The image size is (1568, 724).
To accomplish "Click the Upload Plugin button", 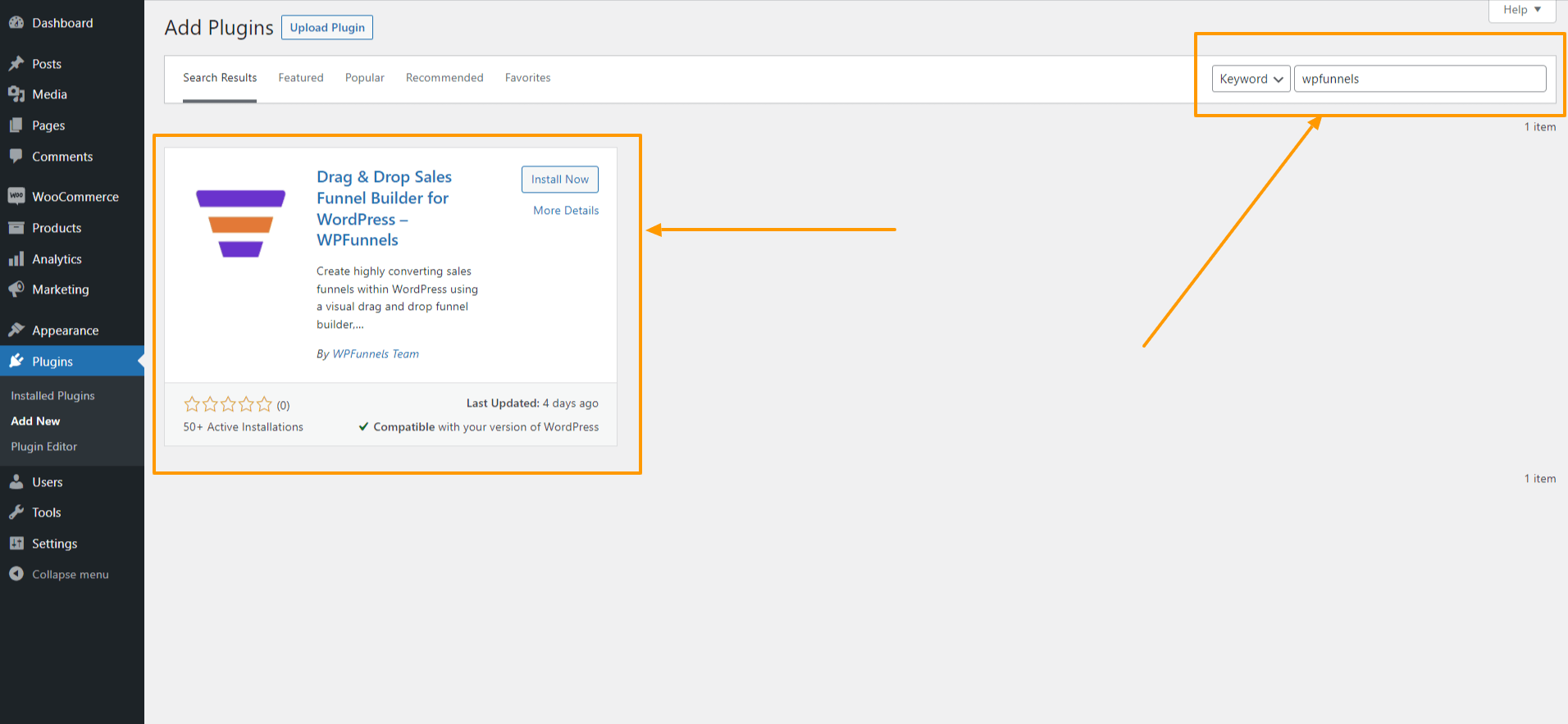I will tap(327, 27).
